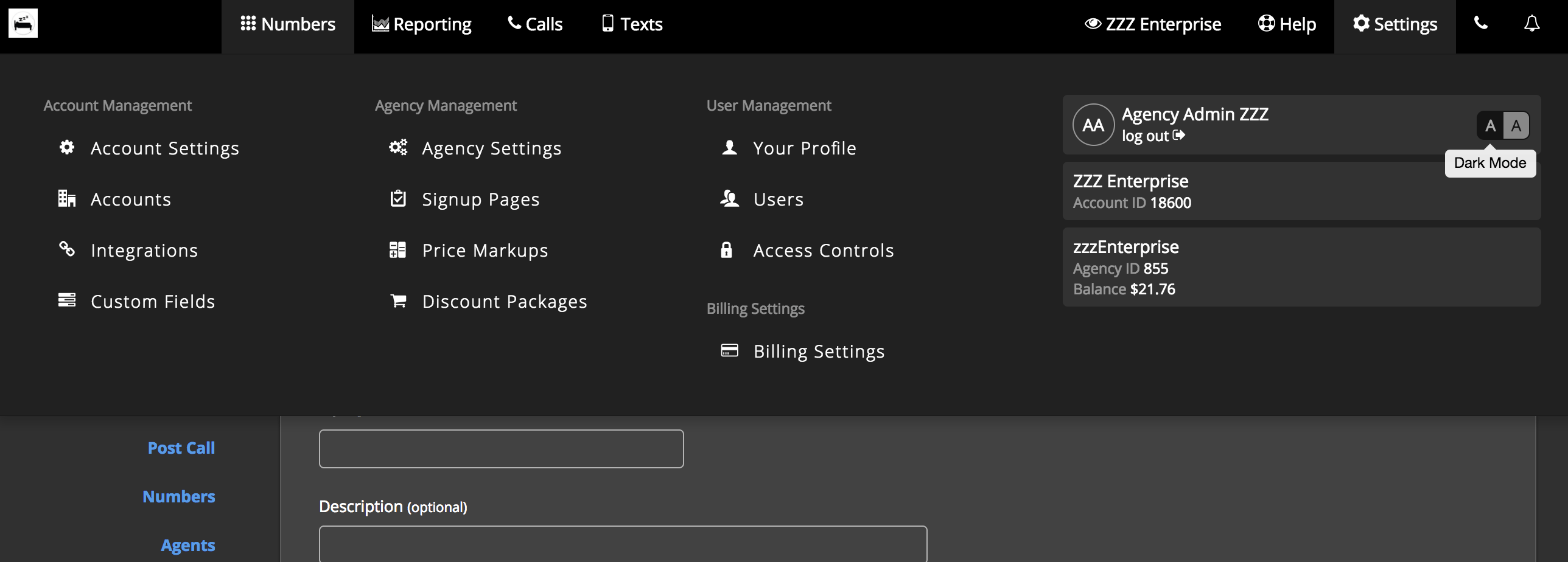
Task: Open the Numbers dropdown in top navigation
Action: [x=288, y=24]
